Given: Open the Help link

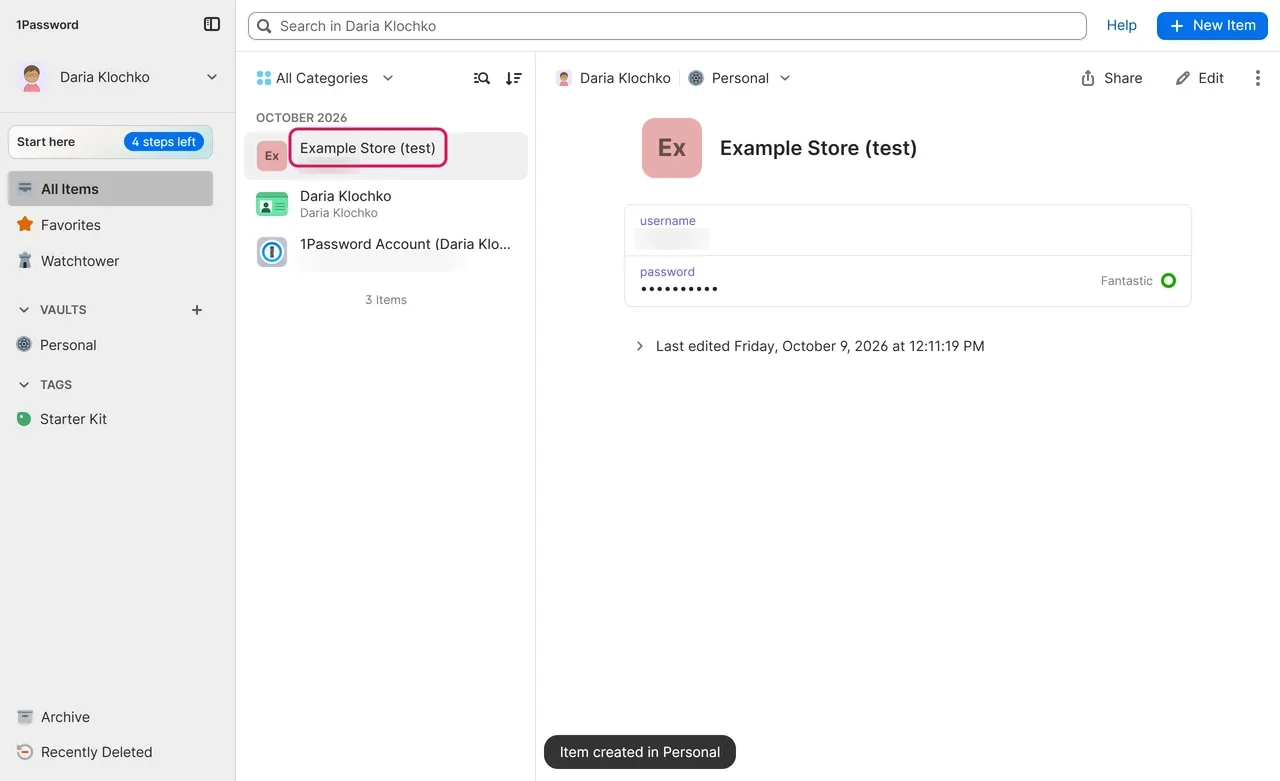Looking at the screenshot, I should tap(1121, 26).
